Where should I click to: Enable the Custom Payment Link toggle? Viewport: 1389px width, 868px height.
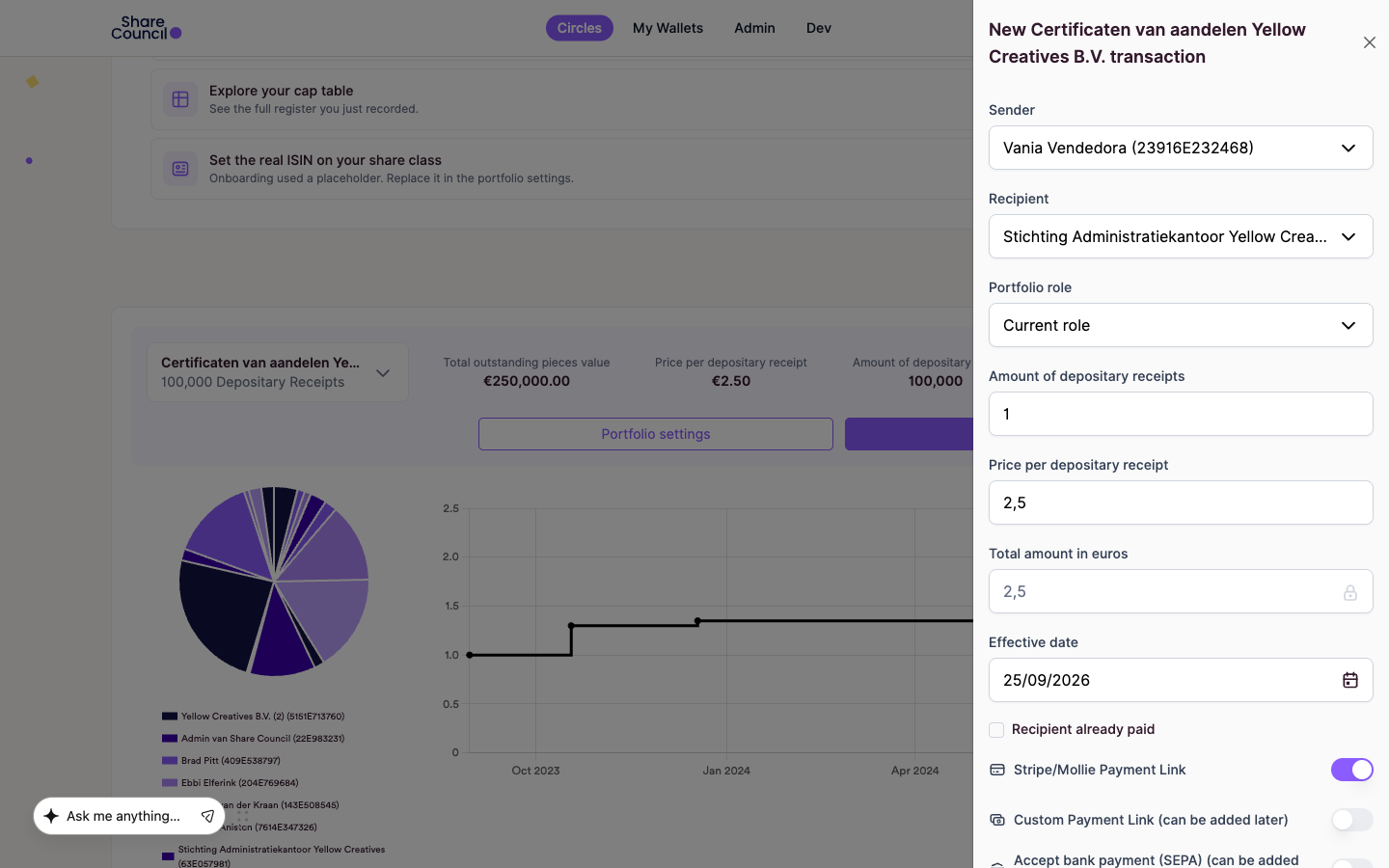pyautogui.click(x=1352, y=820)
